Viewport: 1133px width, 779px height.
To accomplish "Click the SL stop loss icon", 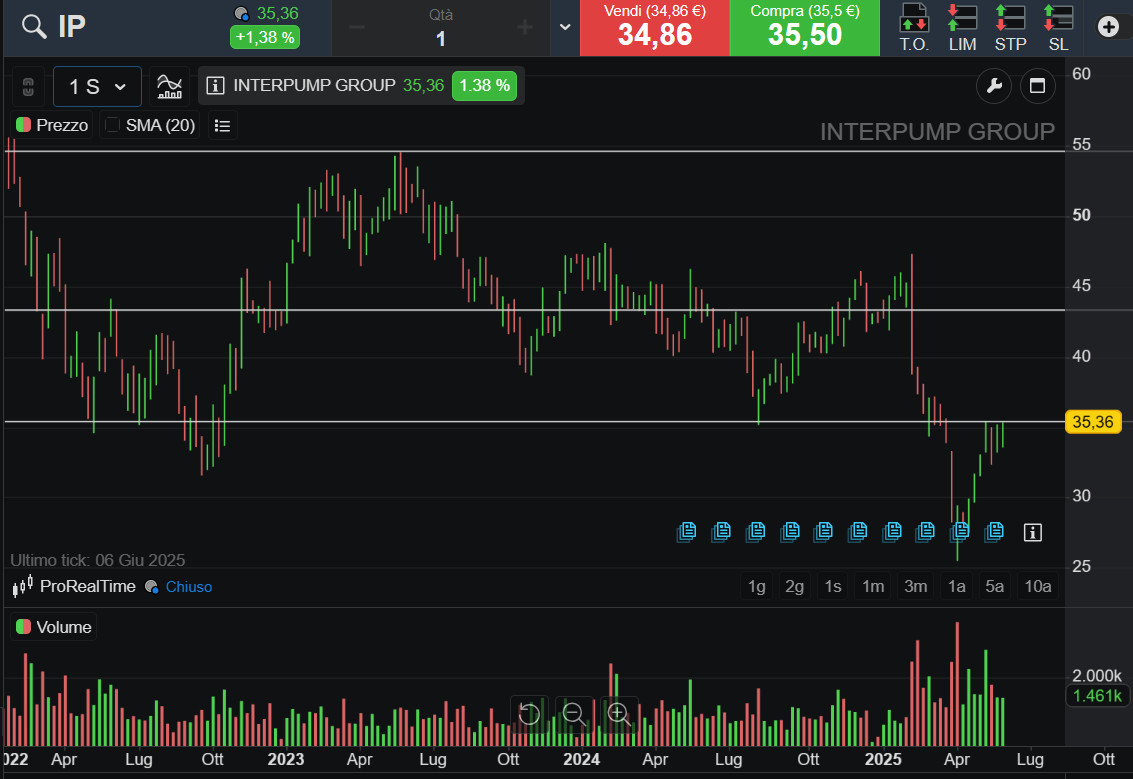I will coord(1058,27).
